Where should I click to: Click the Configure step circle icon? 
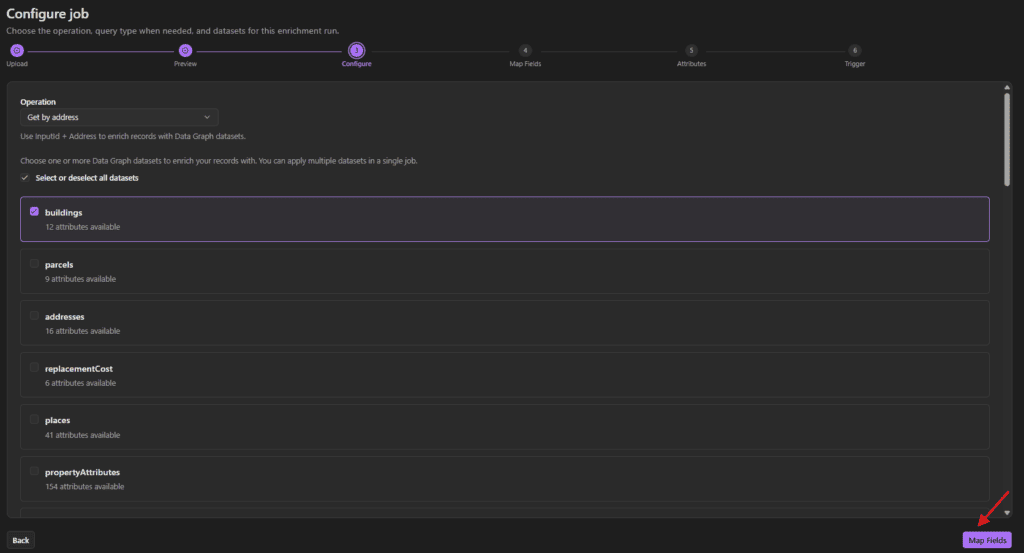357,50
